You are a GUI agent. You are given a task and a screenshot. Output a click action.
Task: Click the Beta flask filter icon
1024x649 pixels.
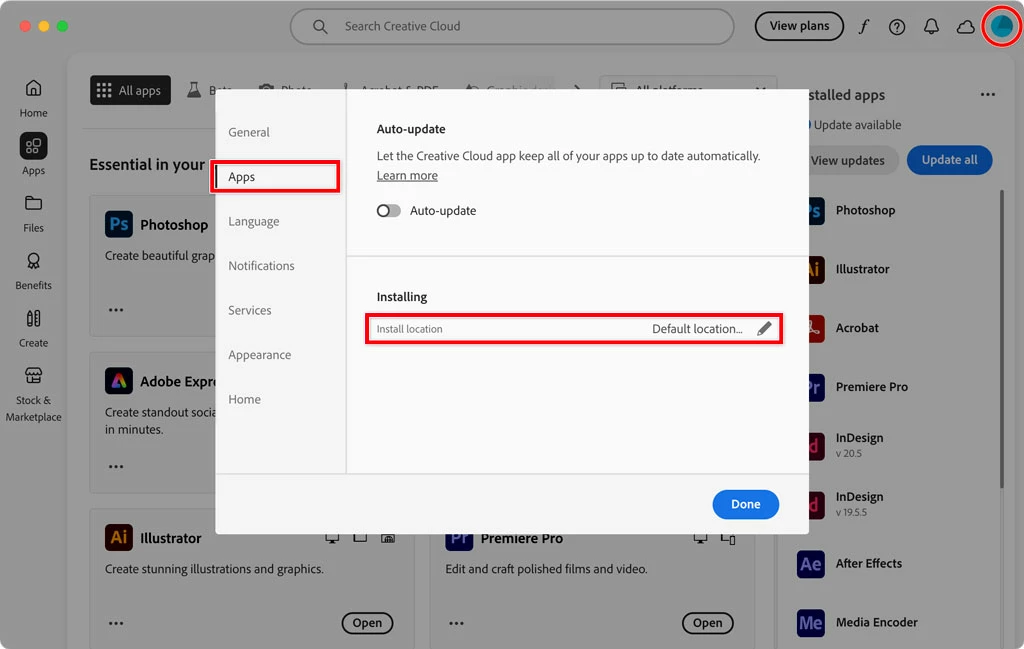[194, 90]
